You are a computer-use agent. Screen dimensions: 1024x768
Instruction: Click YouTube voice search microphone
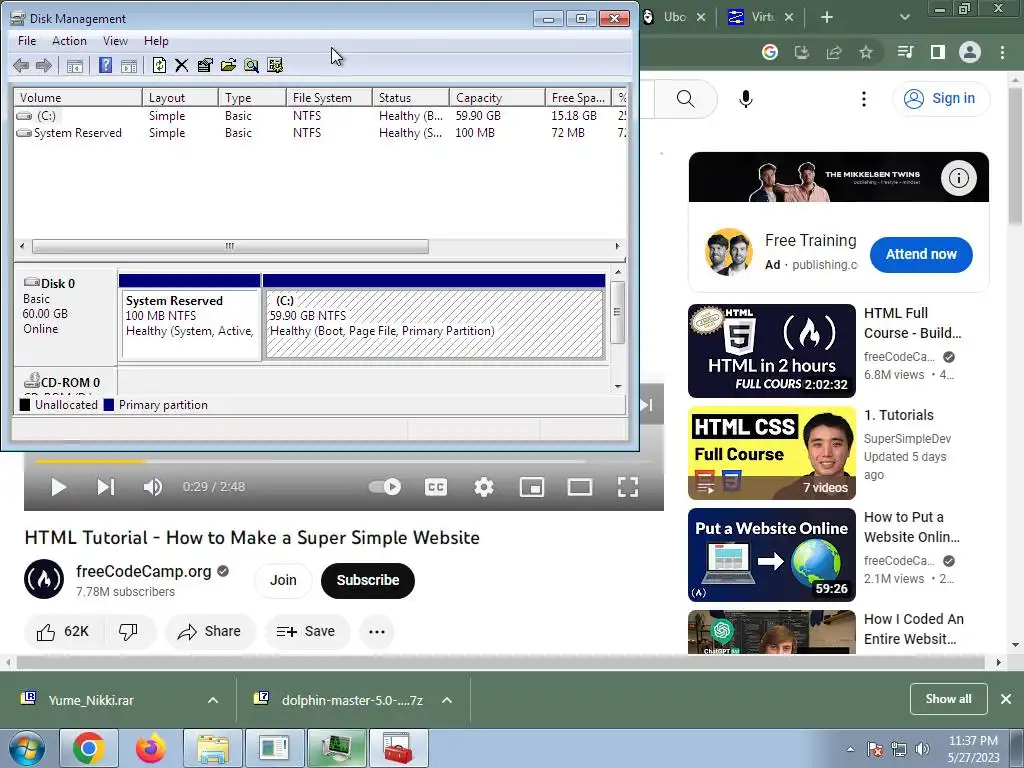coord(746,99)
